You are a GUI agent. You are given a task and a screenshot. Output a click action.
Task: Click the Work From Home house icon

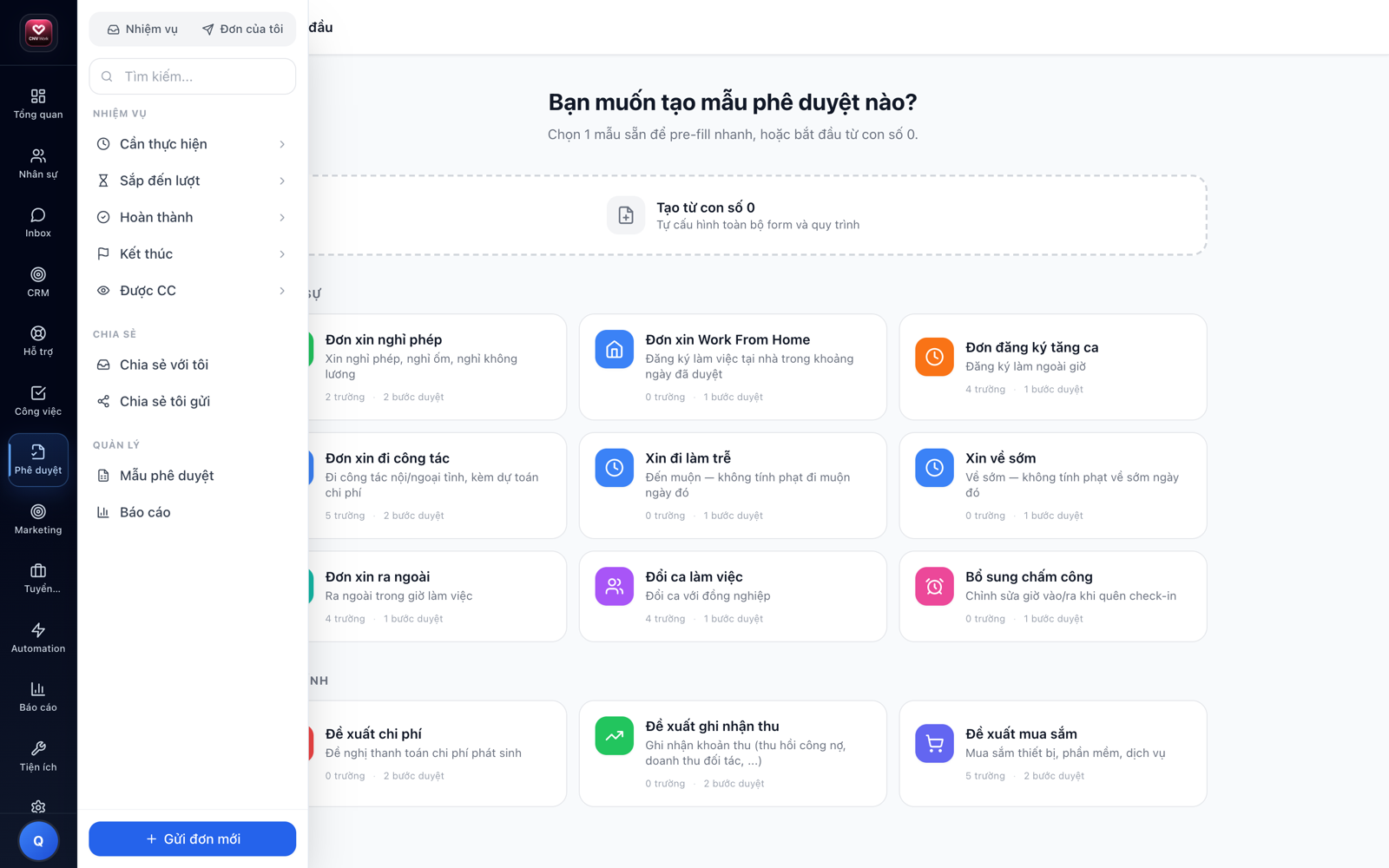[614, 349]
